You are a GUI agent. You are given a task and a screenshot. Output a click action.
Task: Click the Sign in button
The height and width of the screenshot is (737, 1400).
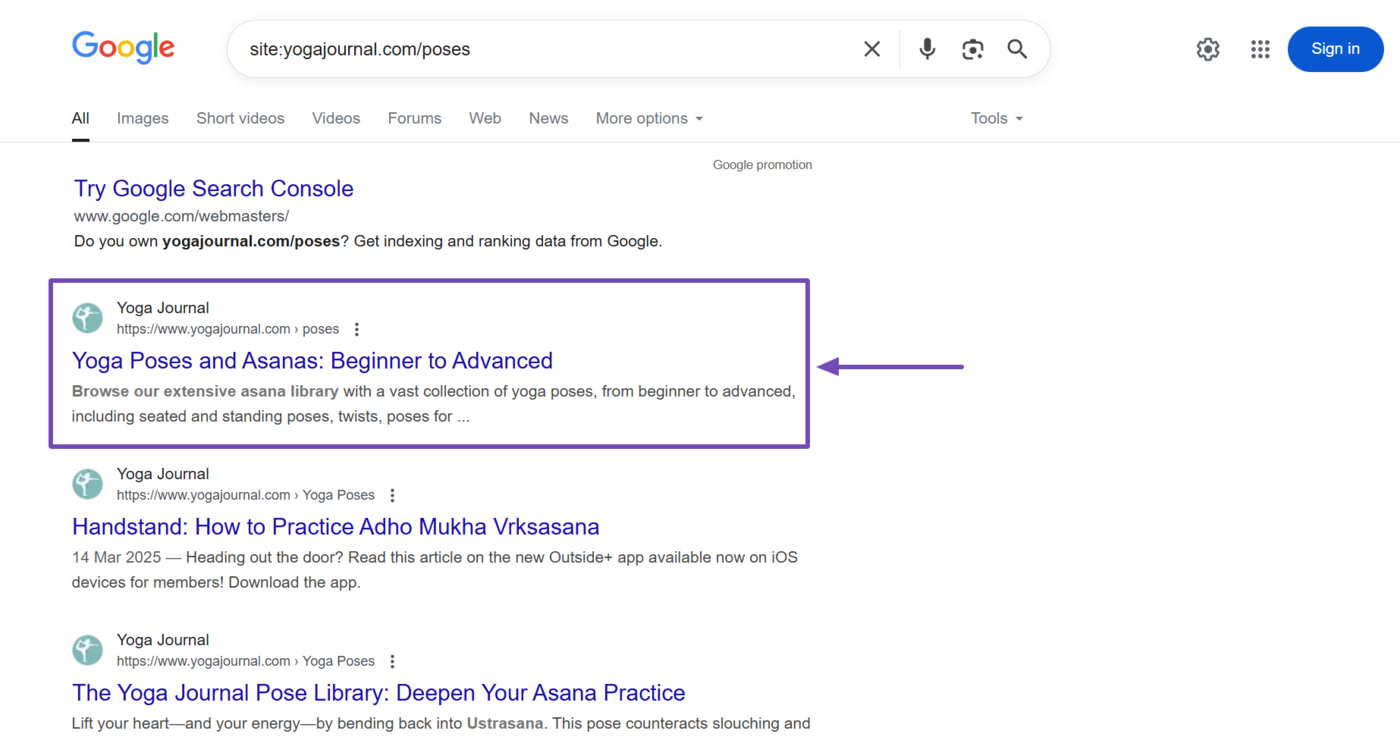coord(1334,49)
